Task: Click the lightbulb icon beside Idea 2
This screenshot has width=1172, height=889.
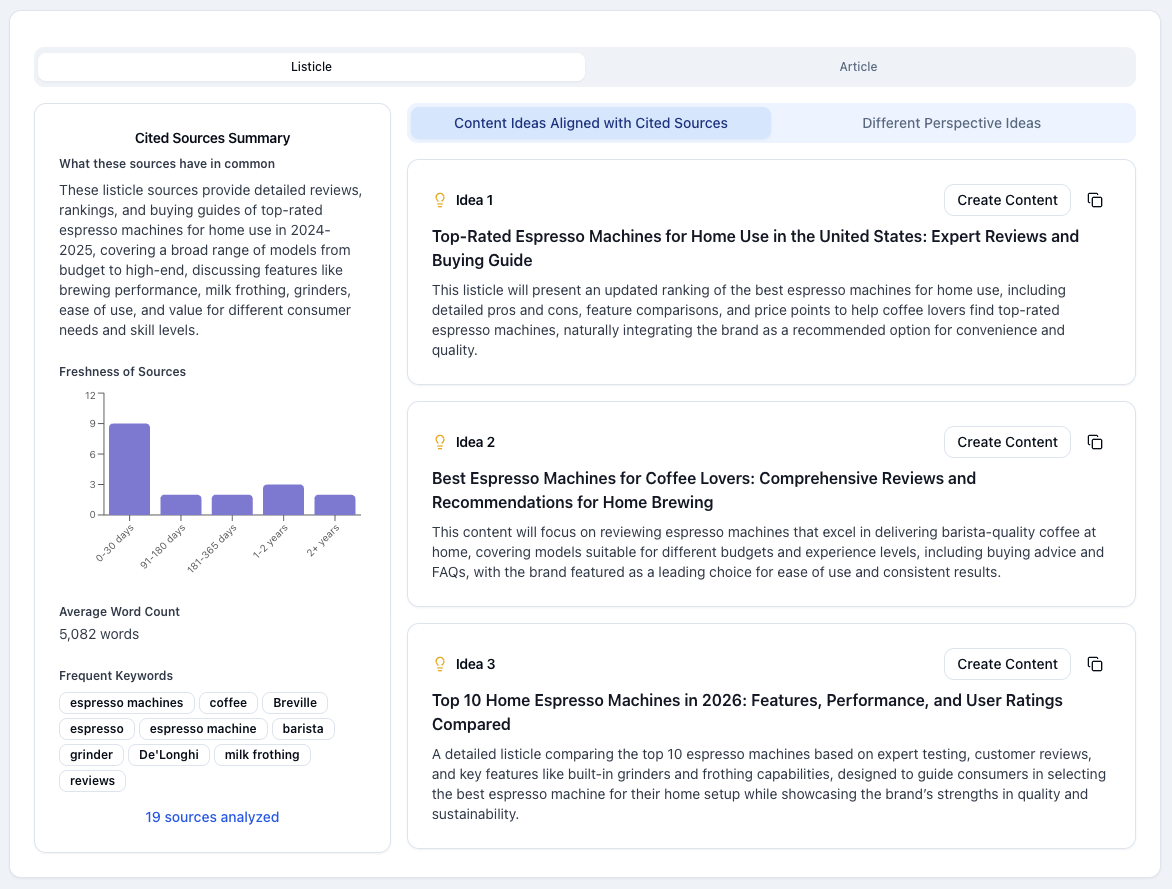Action: pos(439,441)
